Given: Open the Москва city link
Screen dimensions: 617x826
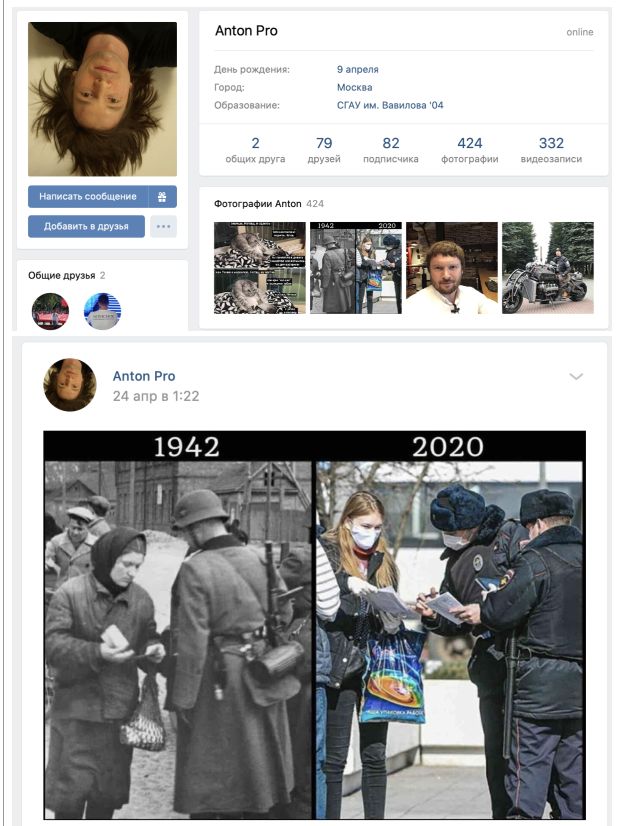Looking at the screenshot, I should [355, 87].
